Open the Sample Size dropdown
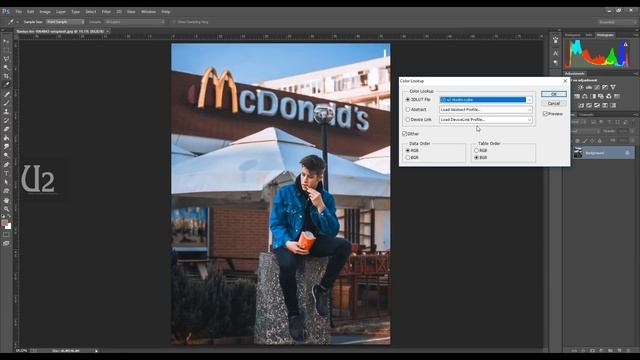 (65, 22)
